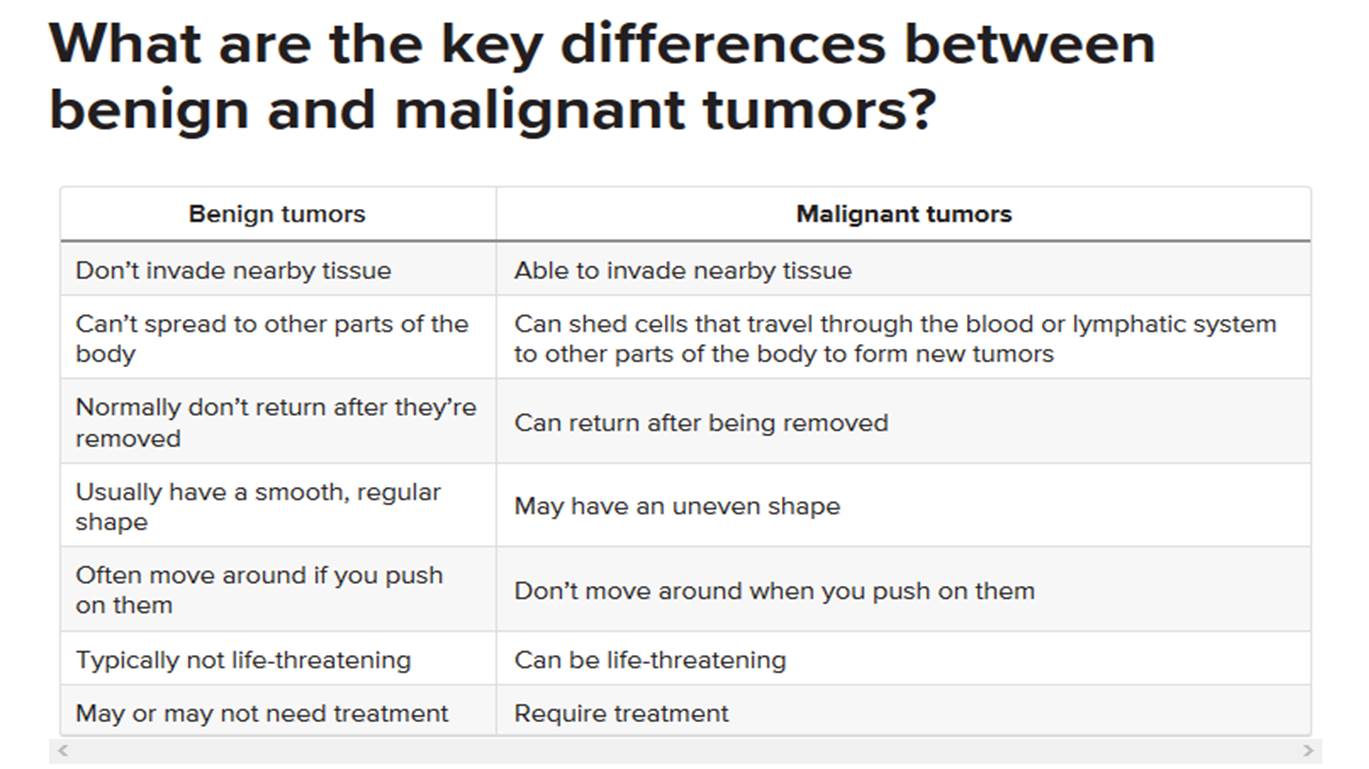Viewport: 1369px width, 769px height.
Task: Click the 'Can return after being removed' cell
Action: (903, 422)
